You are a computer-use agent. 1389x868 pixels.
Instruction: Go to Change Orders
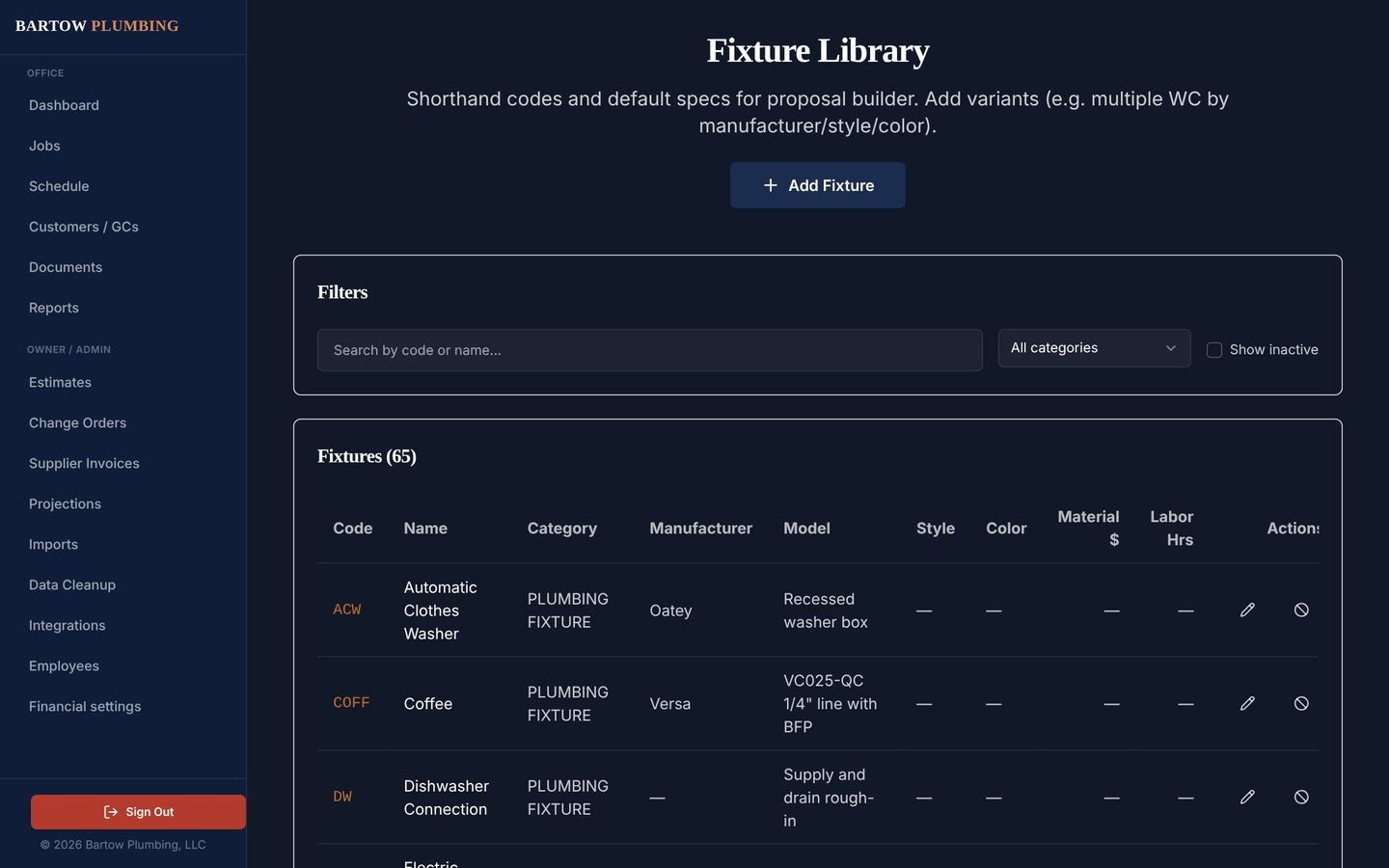point(77,422)
